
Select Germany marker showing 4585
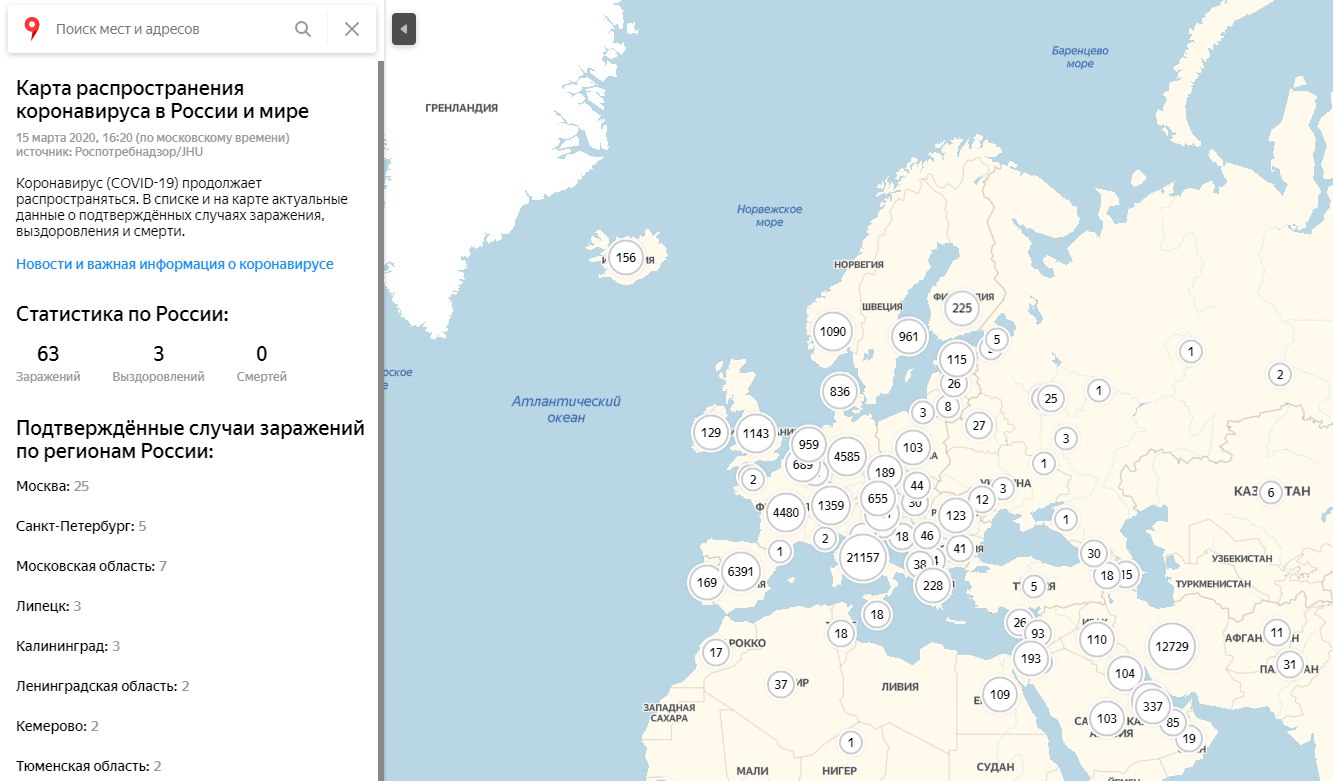pyautogui.click(x=847, y=457)
